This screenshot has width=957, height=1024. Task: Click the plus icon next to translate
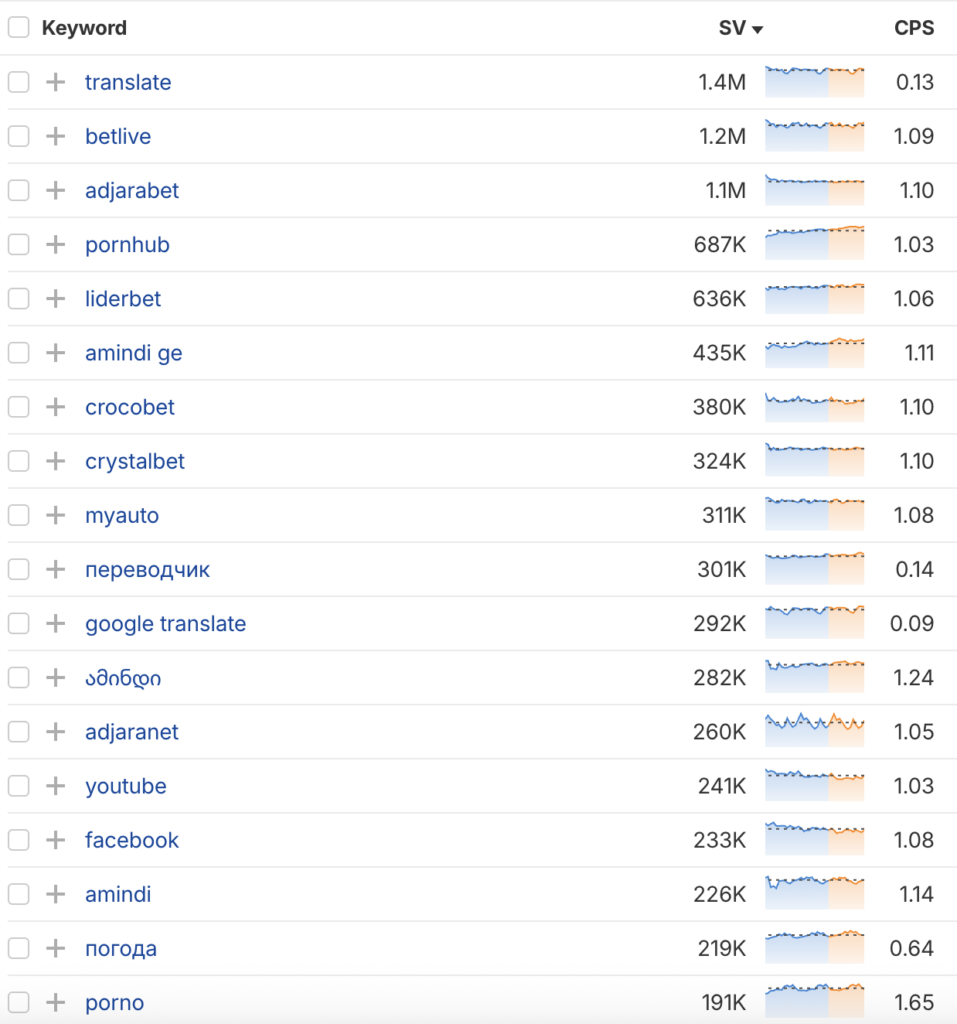(56, 82)
